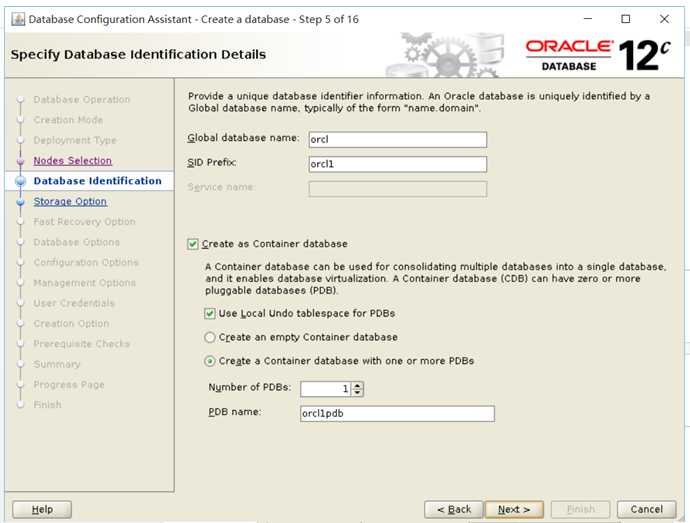The width and height of the screenshot is (690, 523).
Task: Click the Number of PDBs label
Action: (x=250, y=387)
